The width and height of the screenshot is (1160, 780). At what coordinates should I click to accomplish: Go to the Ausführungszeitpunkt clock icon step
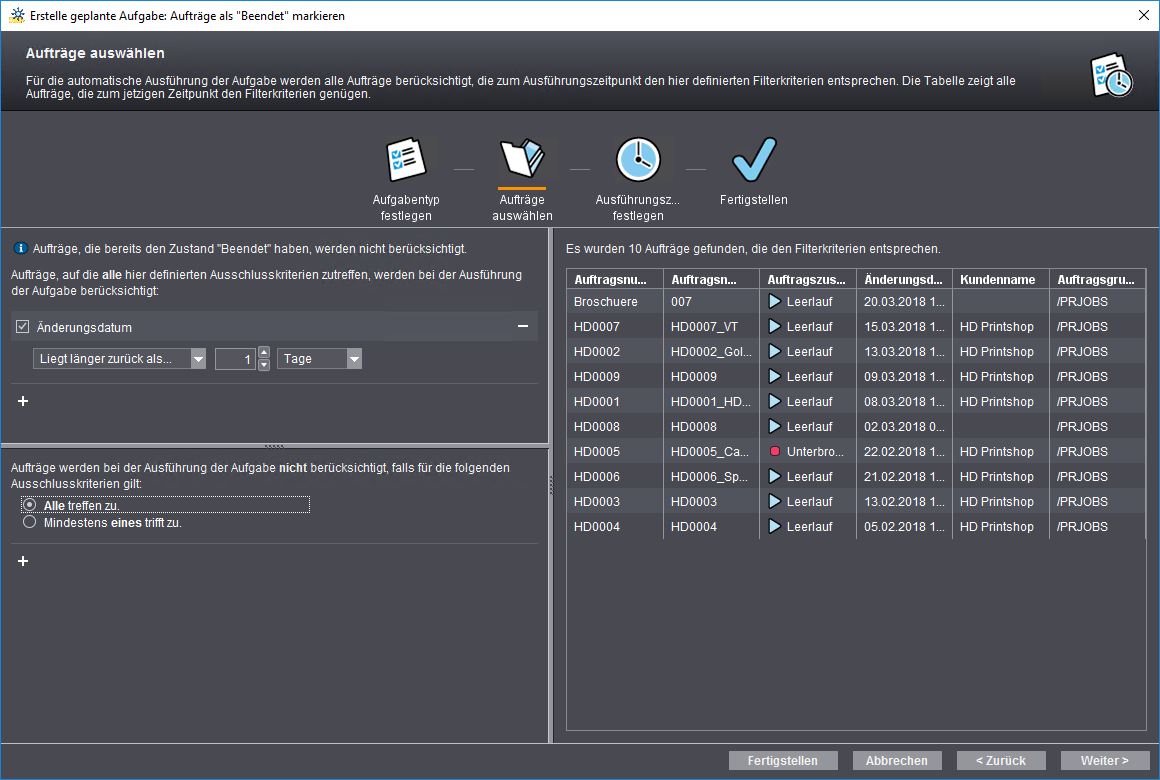[x=638, y=159]
